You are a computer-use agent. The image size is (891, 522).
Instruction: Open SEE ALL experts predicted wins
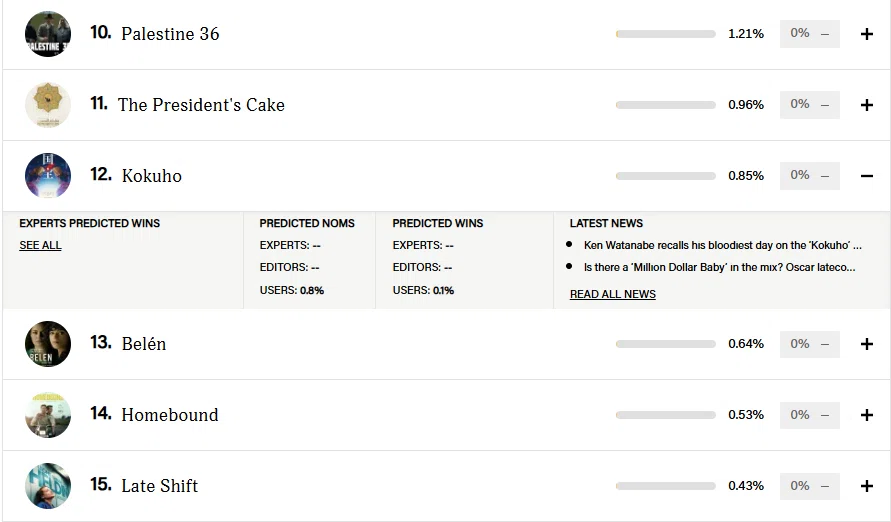[x=40, y=245]
